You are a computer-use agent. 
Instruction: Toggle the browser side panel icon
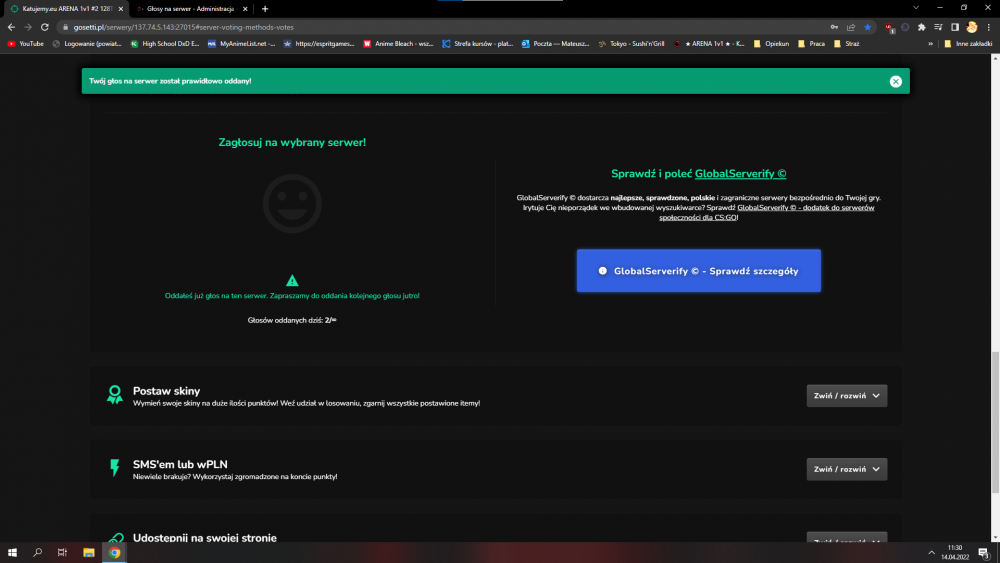(955, 27)
